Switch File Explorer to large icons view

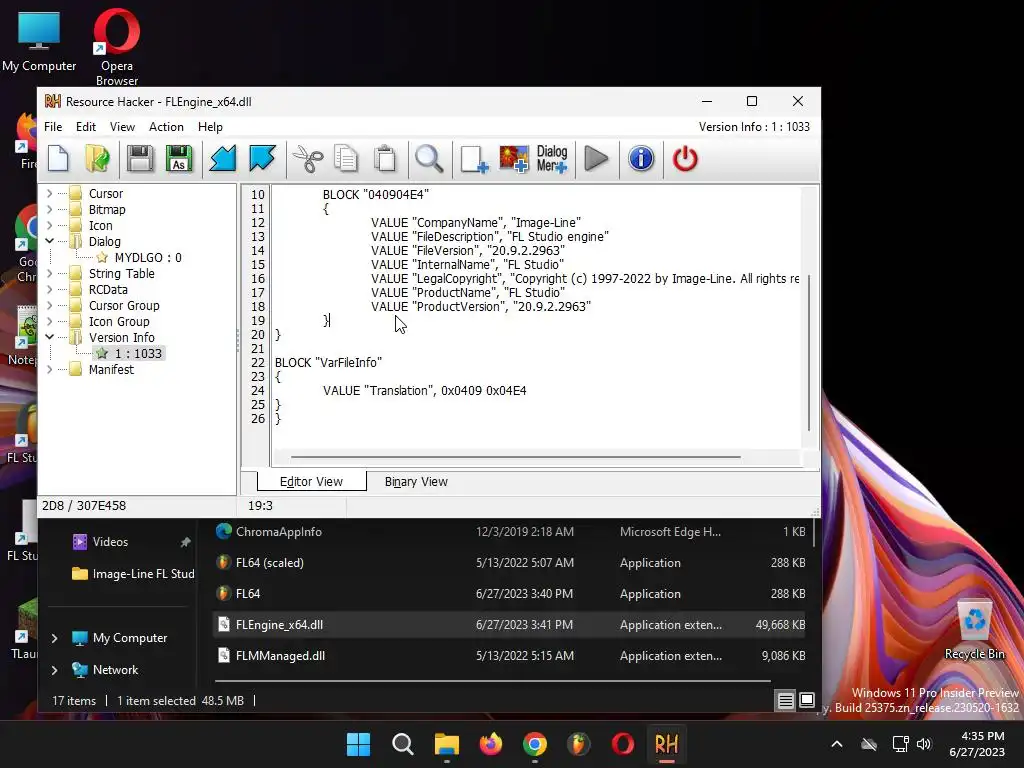(x=807, y=700)
